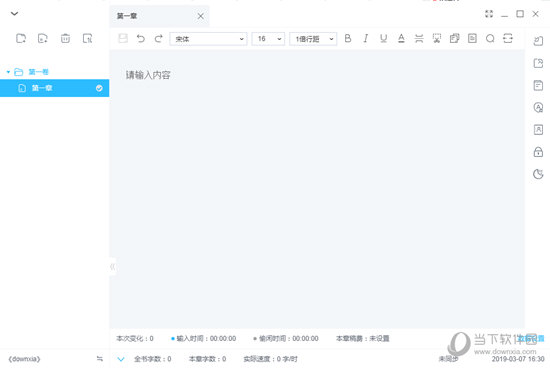Click the switch book arrows icon beside downxia
Screen dimensions: 550x368
[x=100, y=359]
